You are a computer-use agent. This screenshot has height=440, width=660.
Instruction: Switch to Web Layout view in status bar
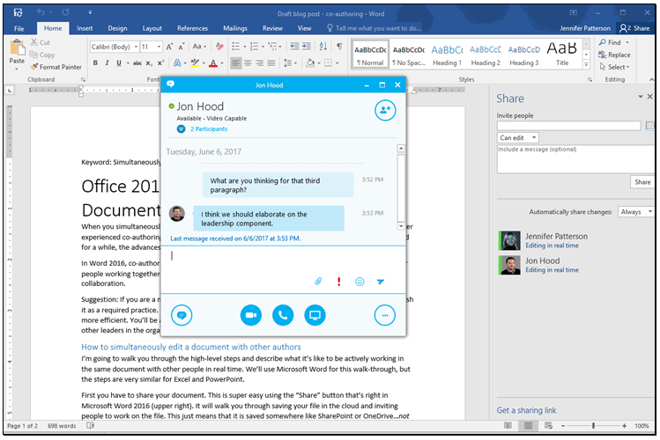548,426
